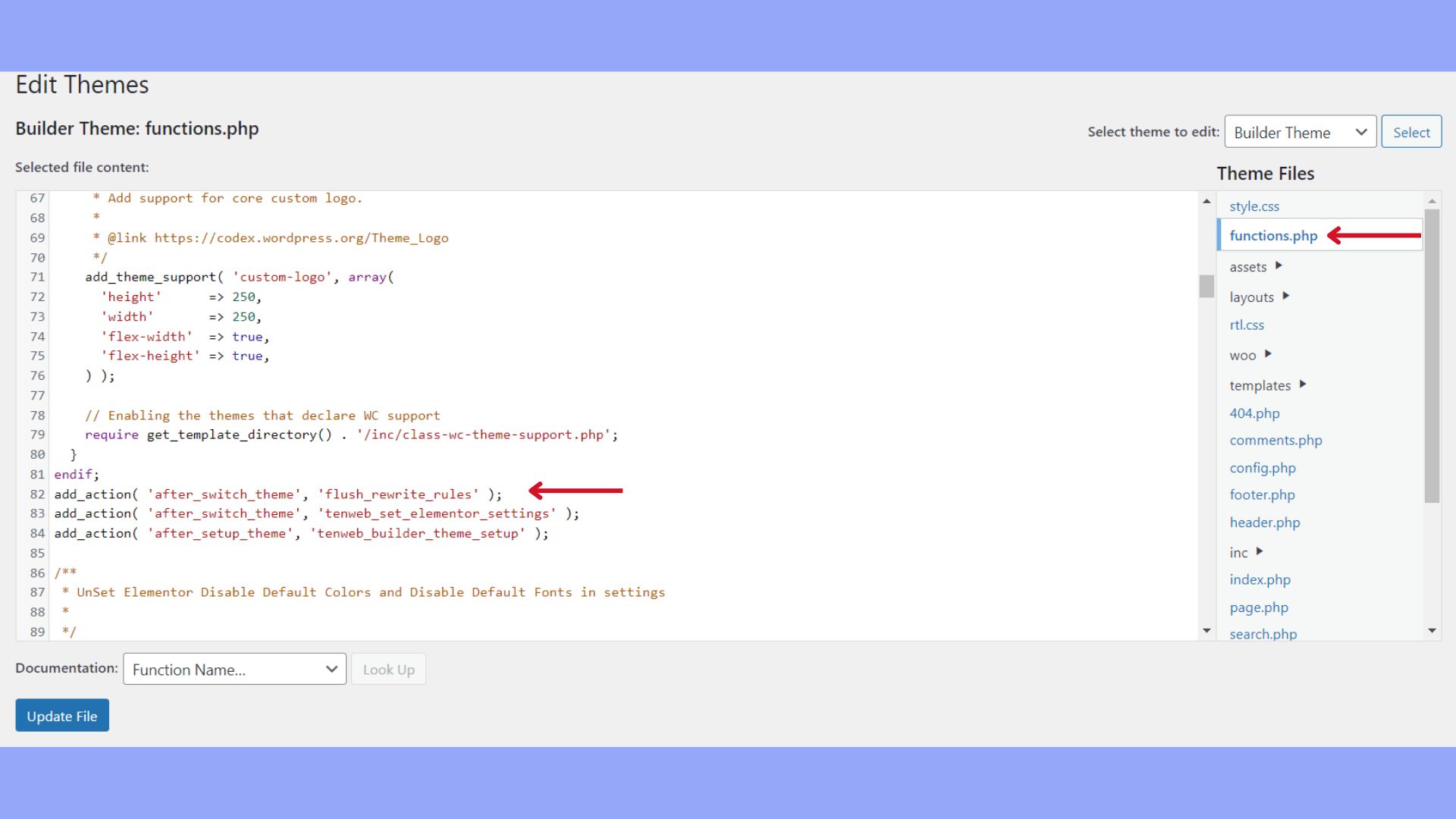This screenshot has width=1456, height=819.
Task: Open the footer.php file
Action: pyautogui.click(x=1262, y=494)
